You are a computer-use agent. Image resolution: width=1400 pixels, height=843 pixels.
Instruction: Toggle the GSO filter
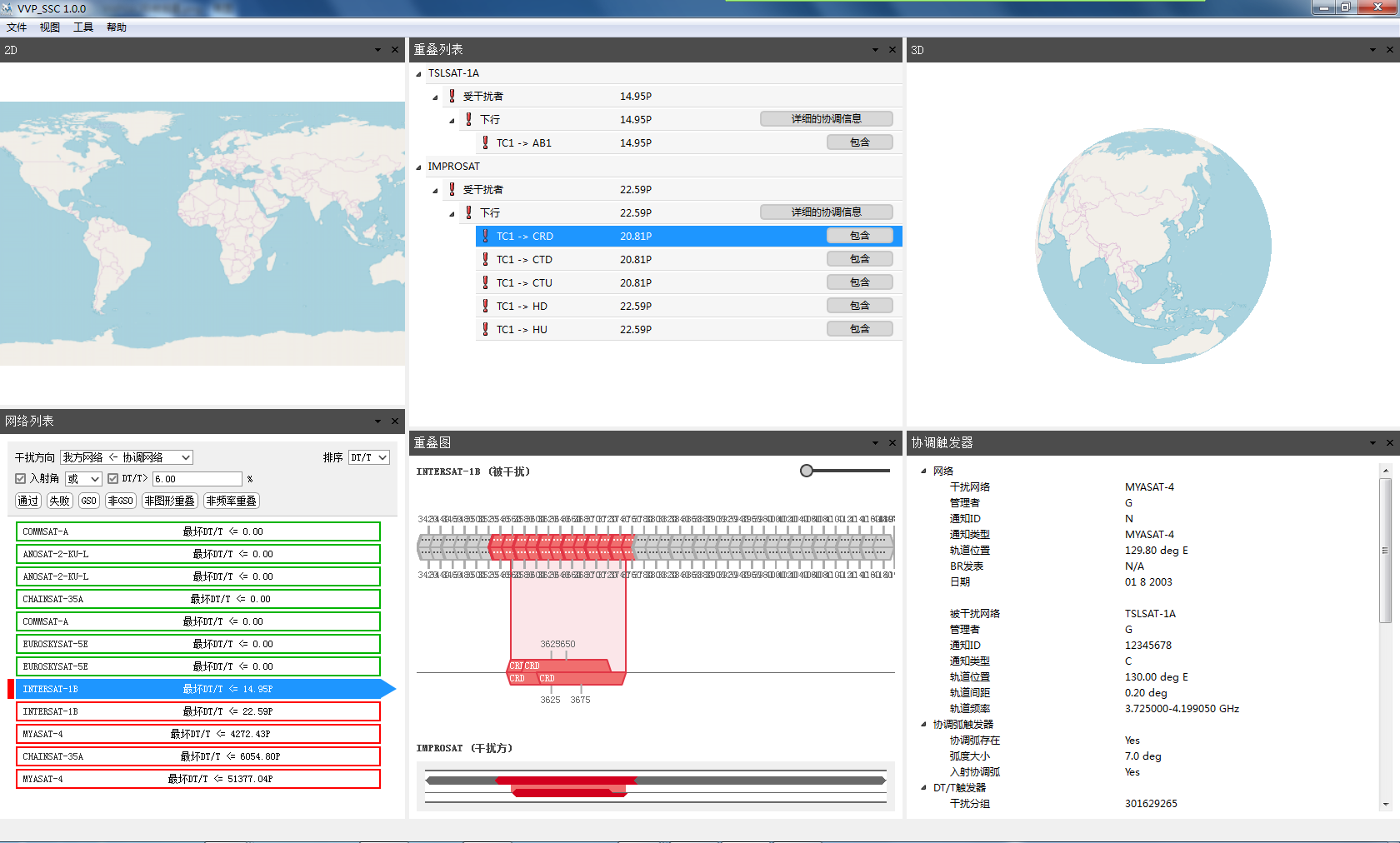pyautogui.click(x=89, y=501)
